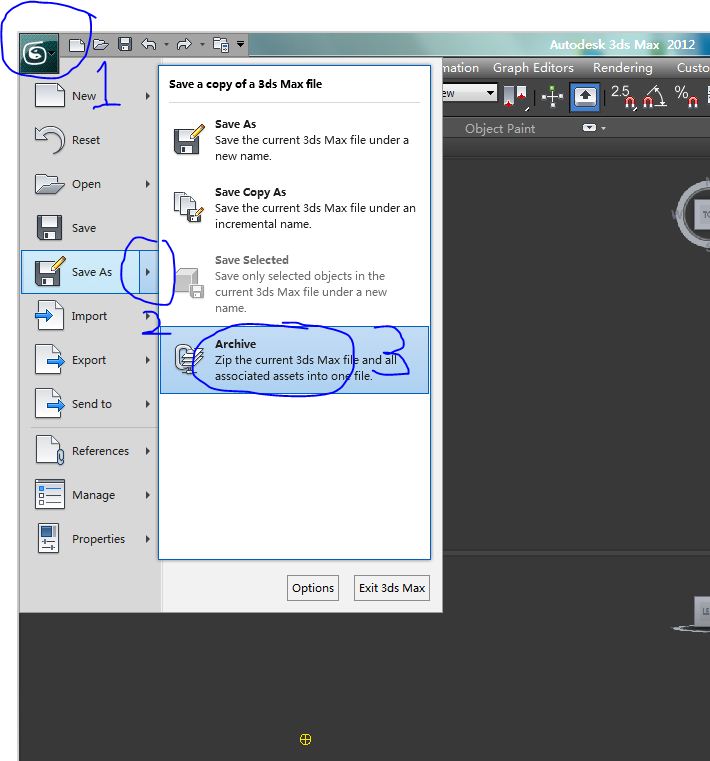The height and width of the screenshot is (761, 710).
Task: Choose Save As in the submenu panel
Action: coord(295,140)
